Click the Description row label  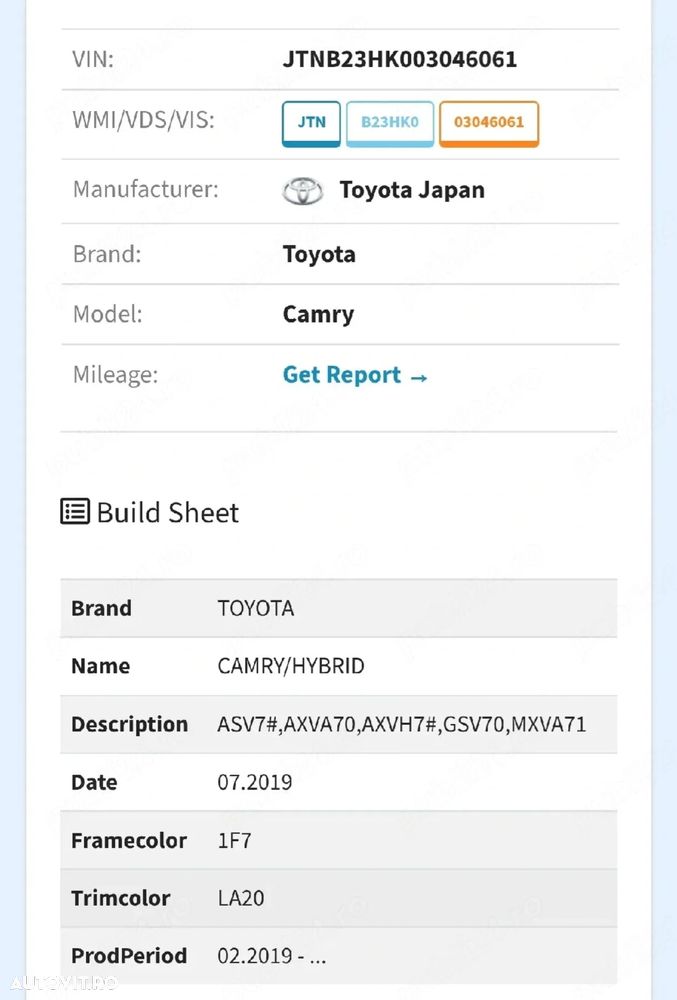[129, 724]
